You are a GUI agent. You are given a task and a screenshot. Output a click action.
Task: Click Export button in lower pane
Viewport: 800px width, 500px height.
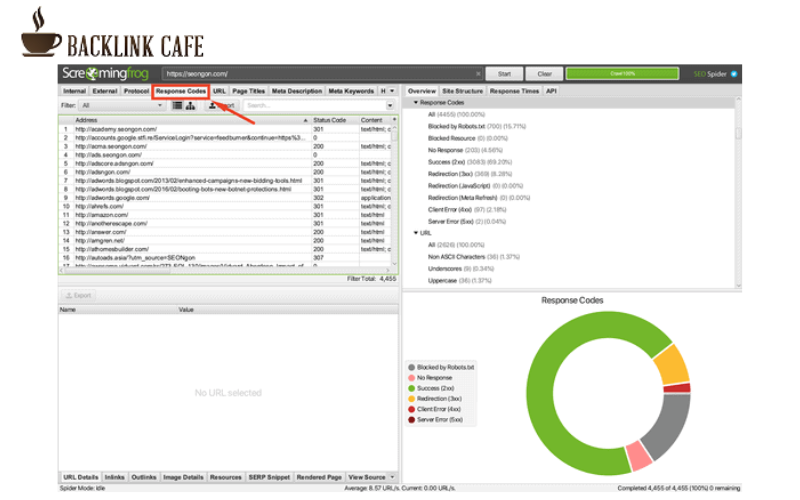pyautogui.click(x=79, y=295)
